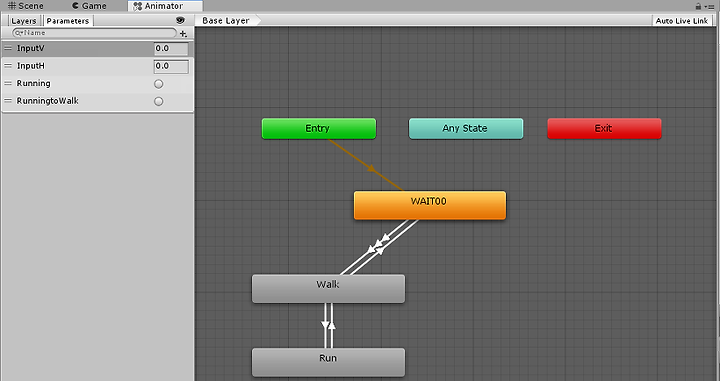Select the InputV parameter row
Screen dimensions: 720x381
(98, 49)
